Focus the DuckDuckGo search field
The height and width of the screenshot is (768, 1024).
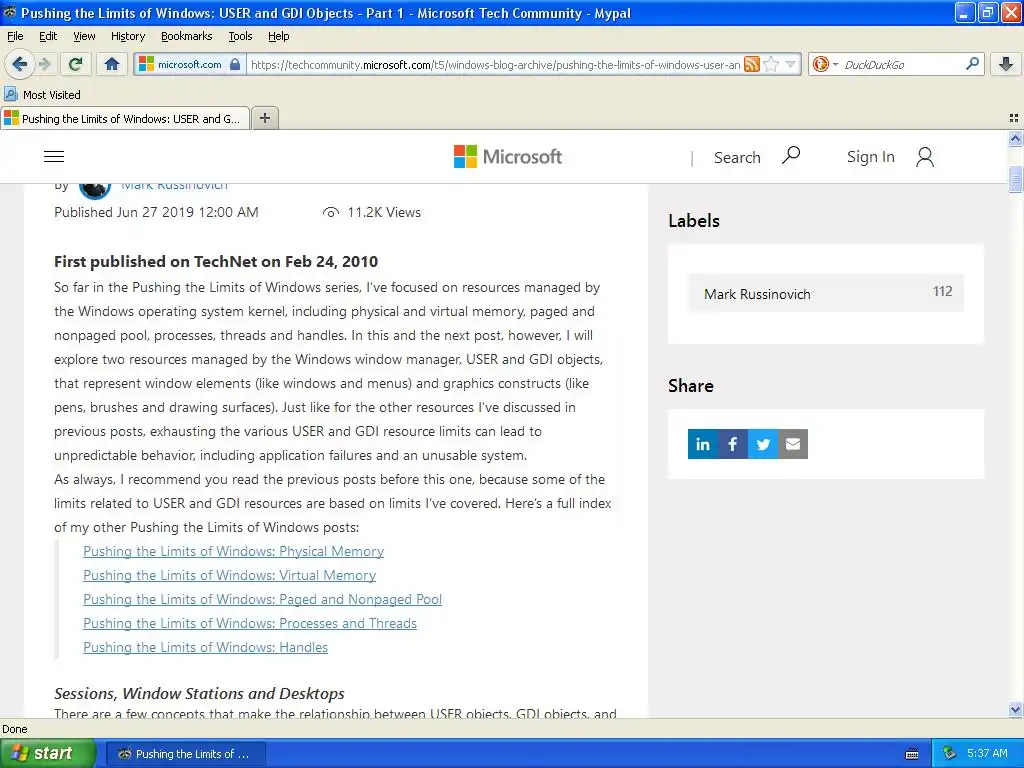pyautogui.click(x=901, y=65)
